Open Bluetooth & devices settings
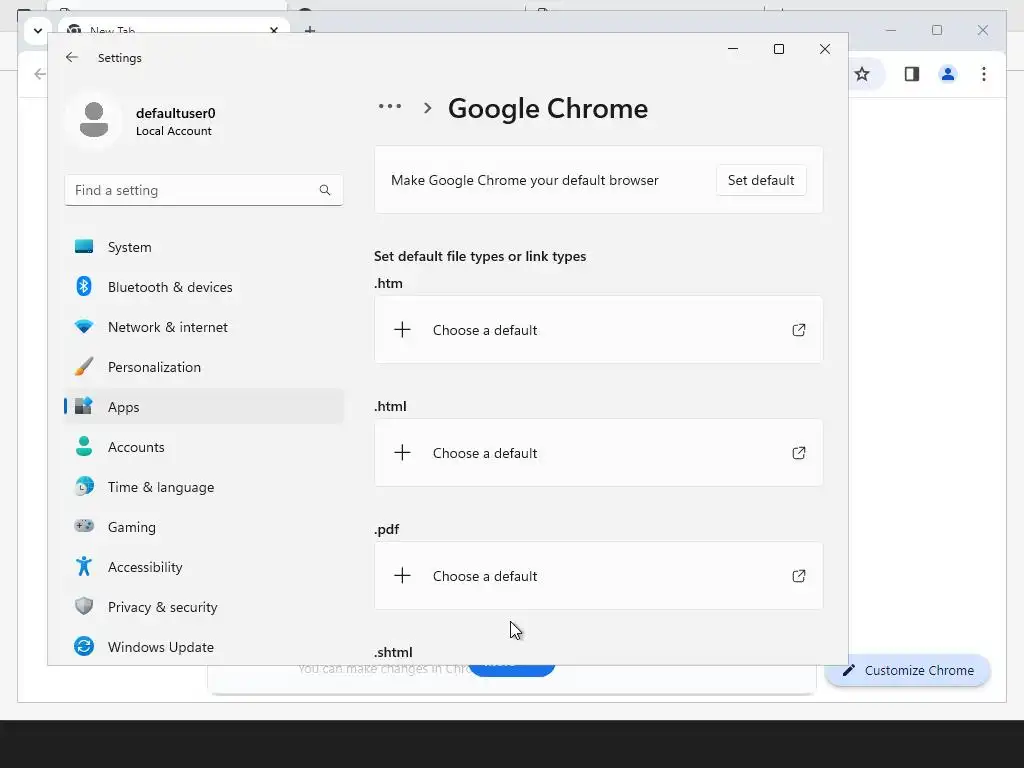 (204, 287)
